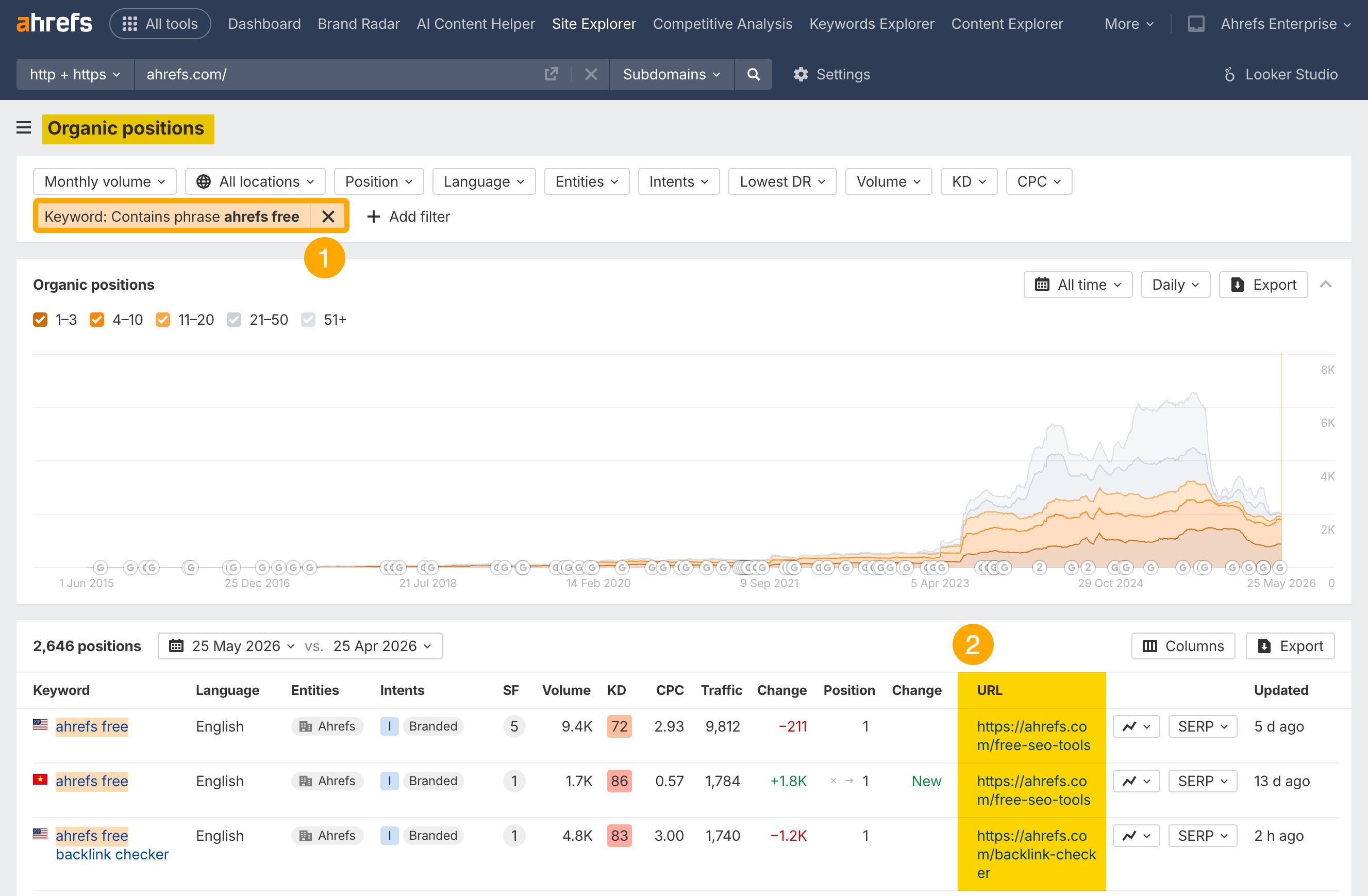
Task: Sort by the Volume column header
Action: pyautogui.click(x=566, y=690)
